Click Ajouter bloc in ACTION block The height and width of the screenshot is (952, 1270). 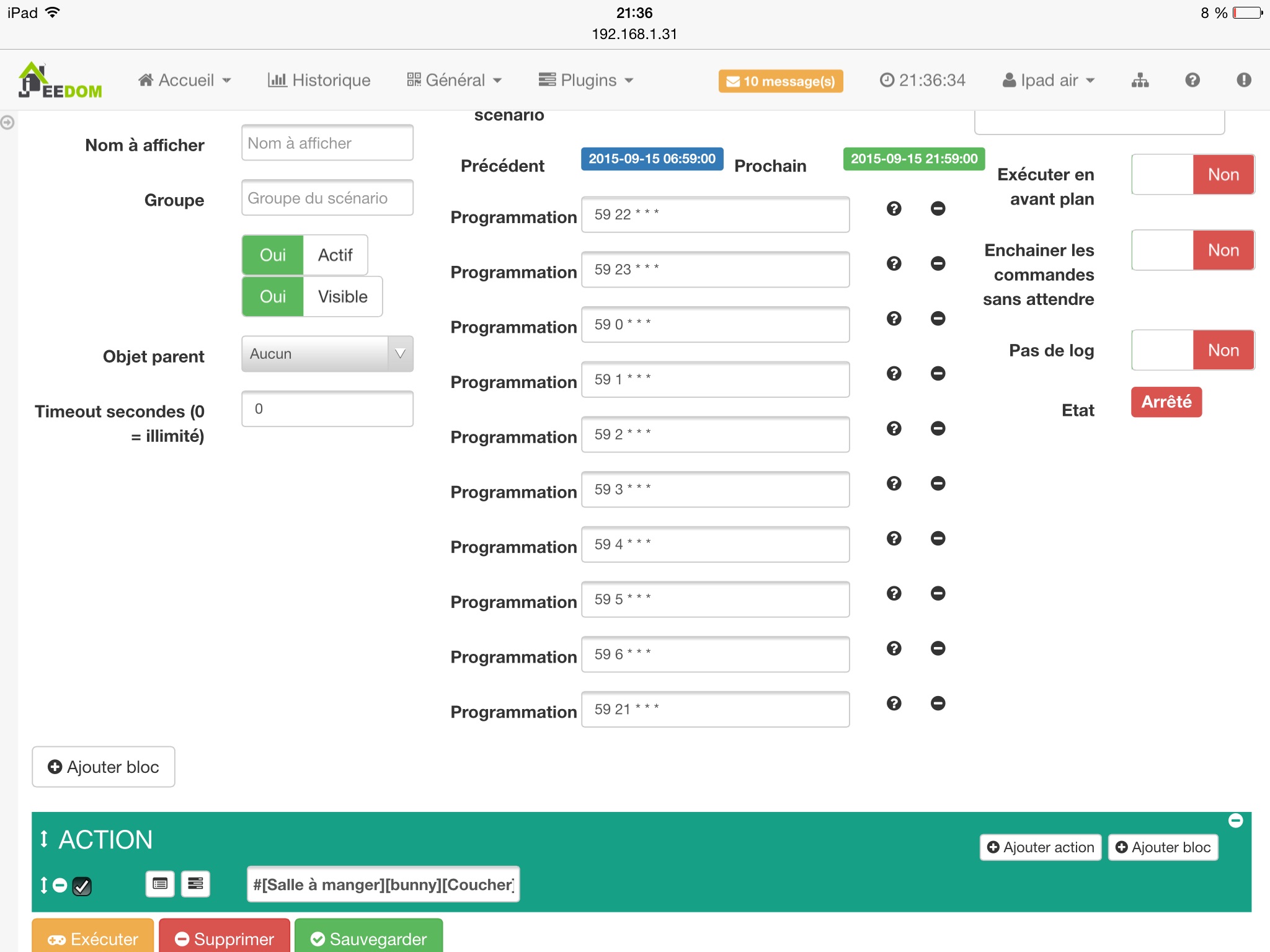pyautogui.click(x=1163, y=848)
